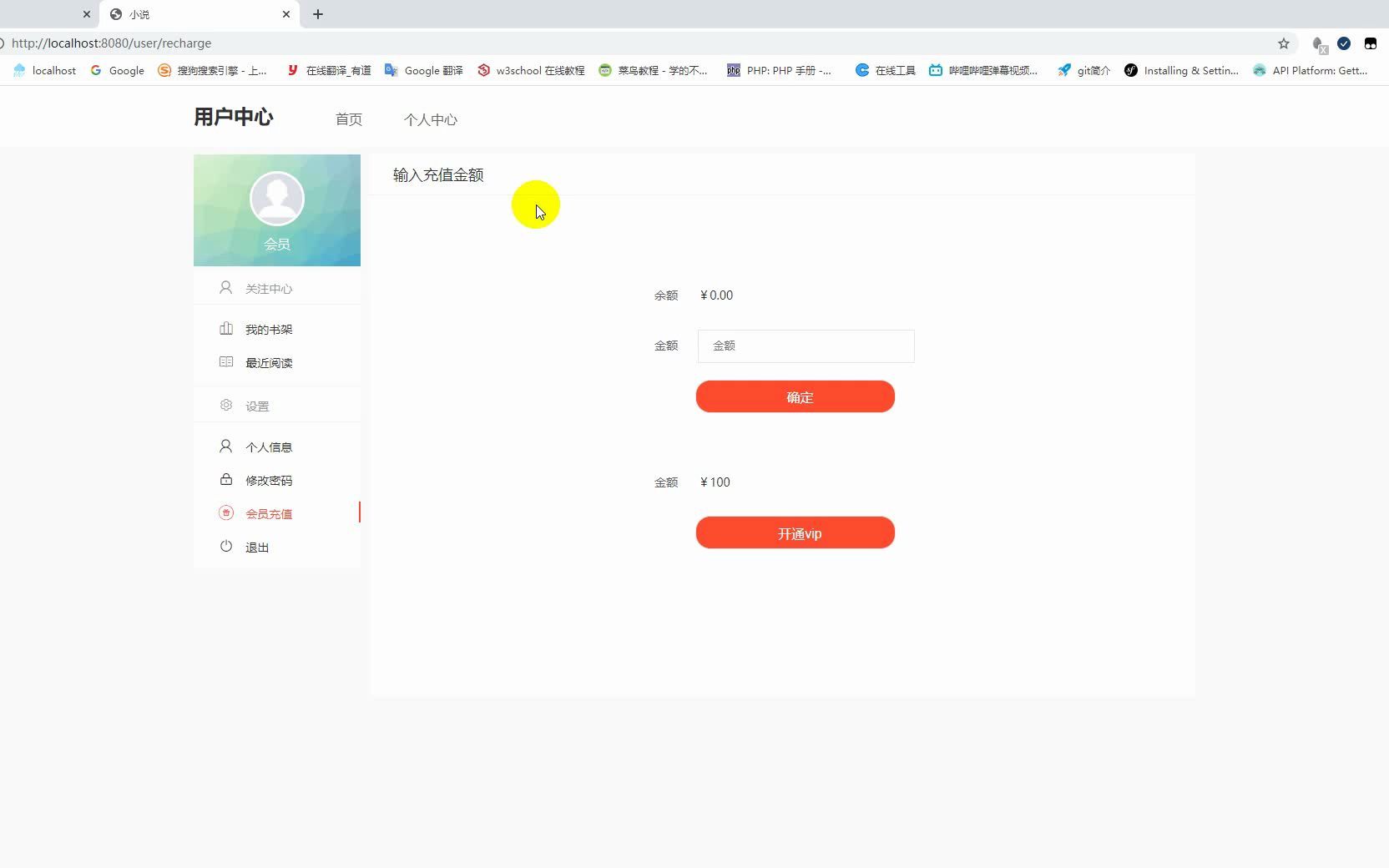Image resolution: width=1389 pixels, height=868 pixels.
Task: Open 个人中心 in top navigation
Action: point(431,119)
